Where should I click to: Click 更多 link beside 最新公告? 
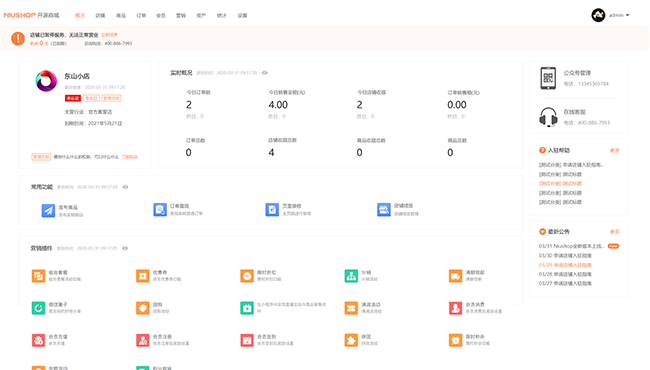pyautogui.click(x=615, y=232)
